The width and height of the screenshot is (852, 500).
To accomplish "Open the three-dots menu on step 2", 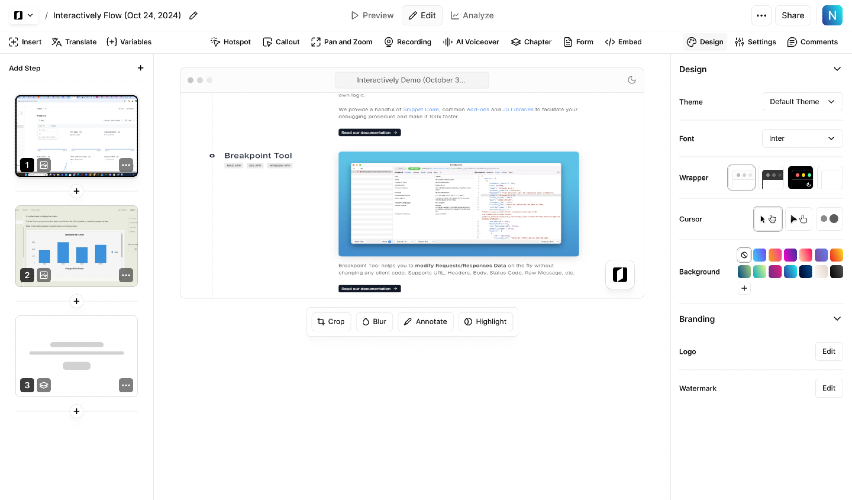I will tap(126, 275).
